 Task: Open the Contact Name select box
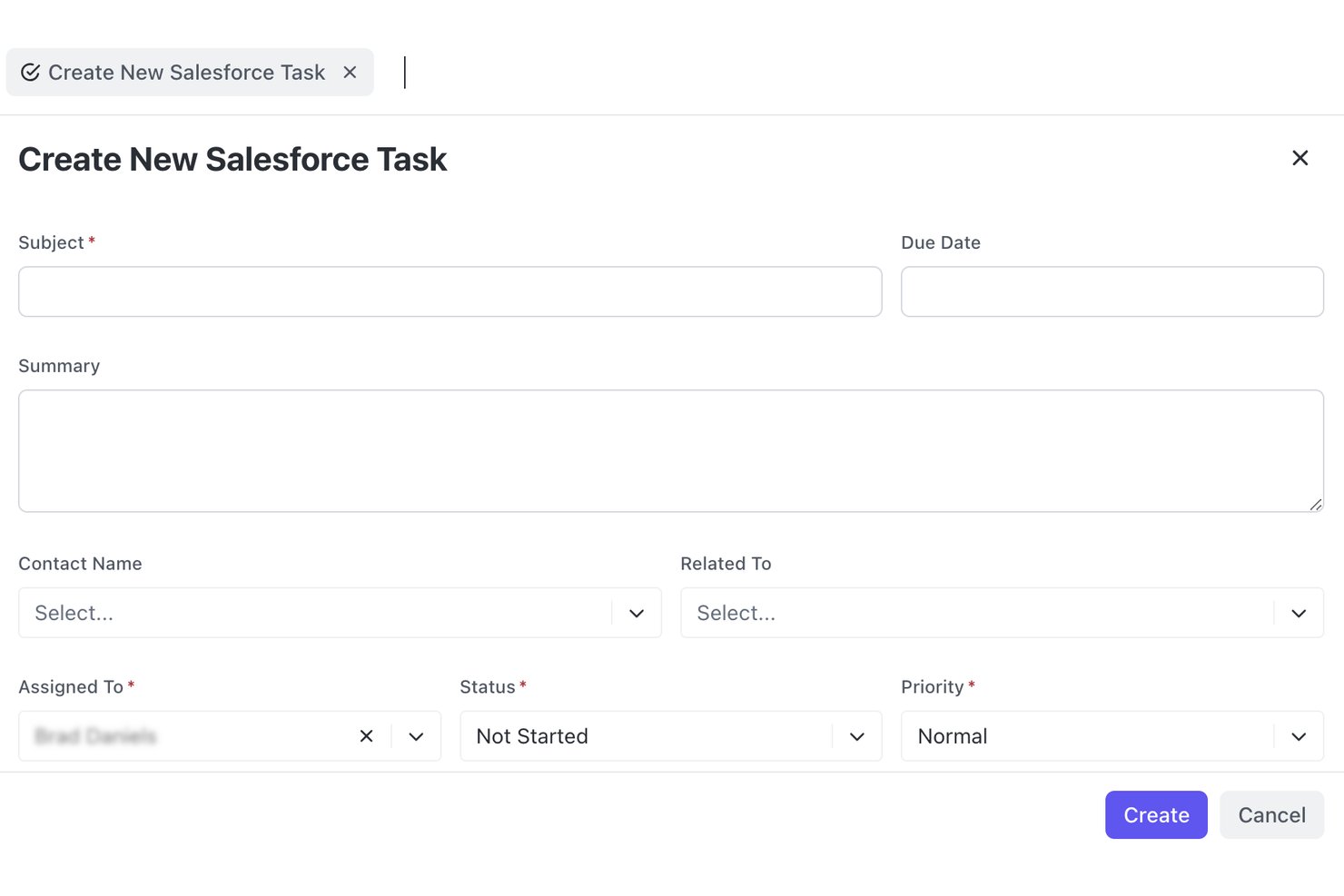tap(340, 613)
